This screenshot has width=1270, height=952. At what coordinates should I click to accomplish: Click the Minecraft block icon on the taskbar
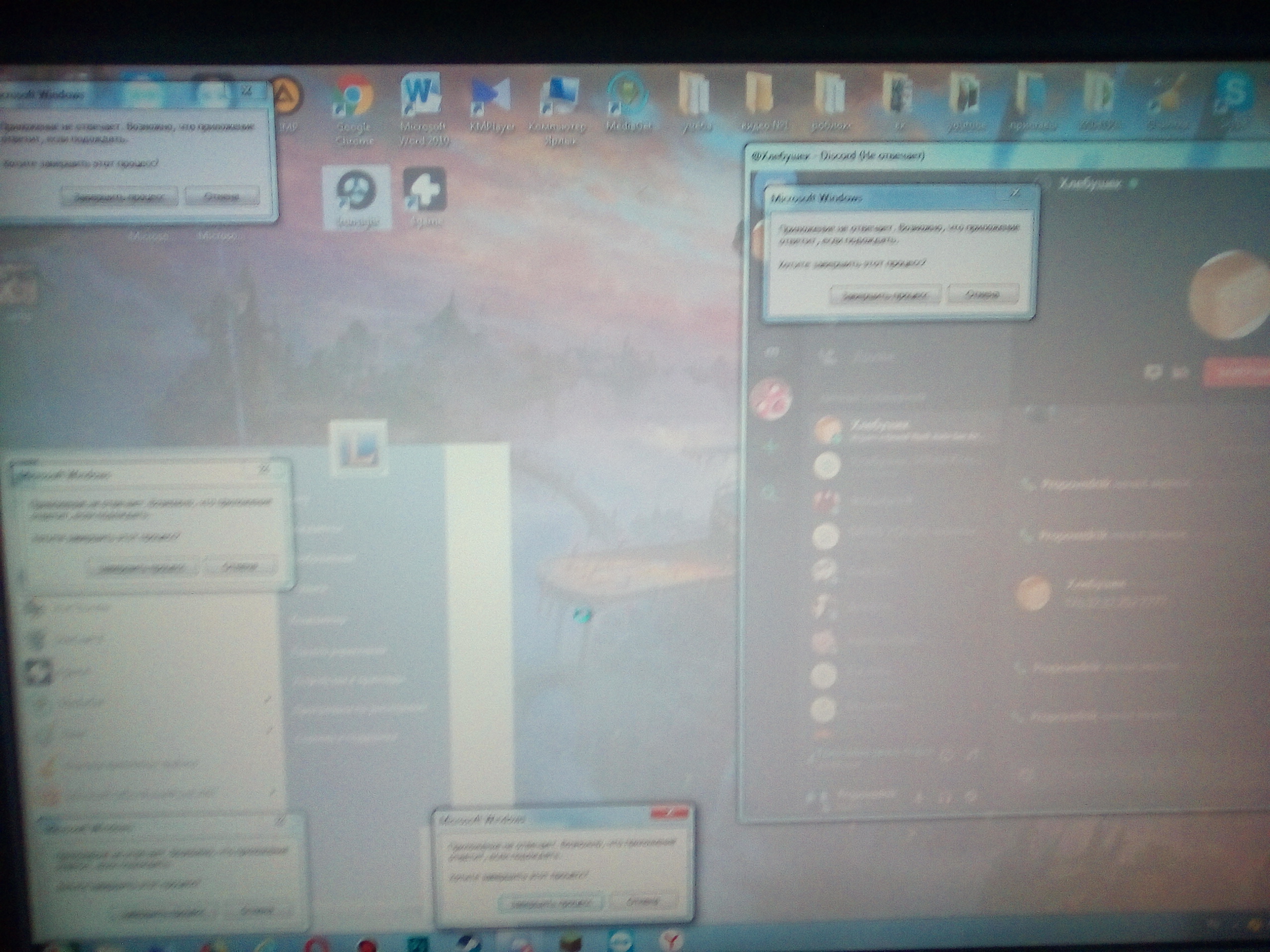click(x=571, y=943)
